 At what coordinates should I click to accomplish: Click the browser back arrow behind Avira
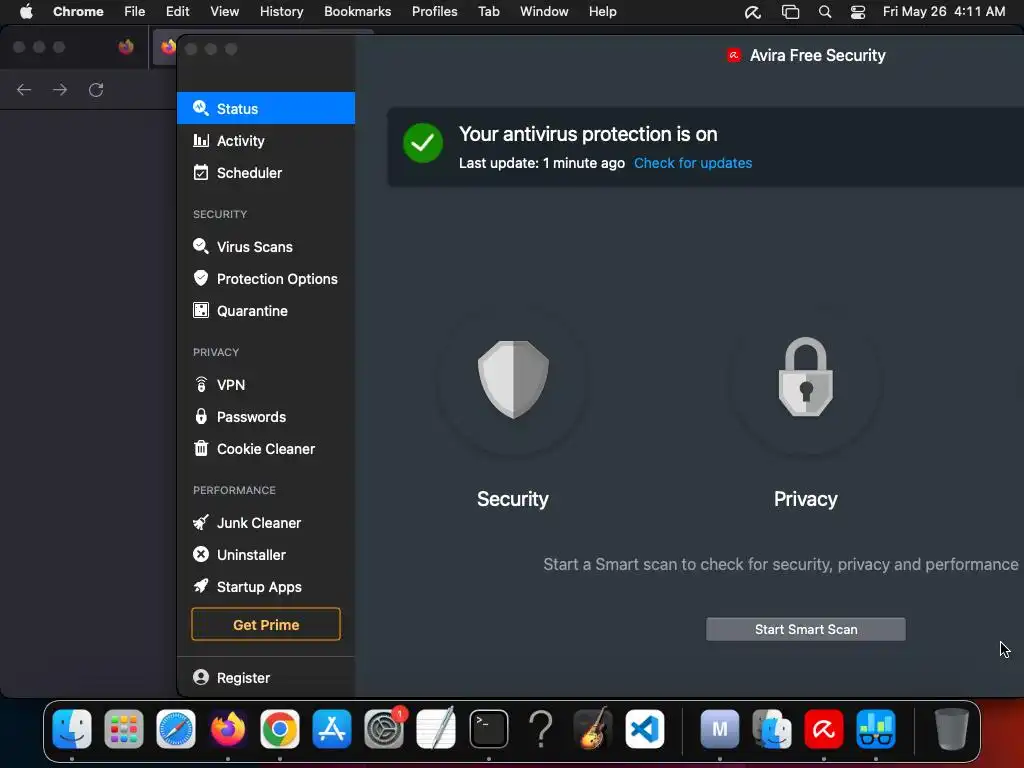[x=24, y=89]
